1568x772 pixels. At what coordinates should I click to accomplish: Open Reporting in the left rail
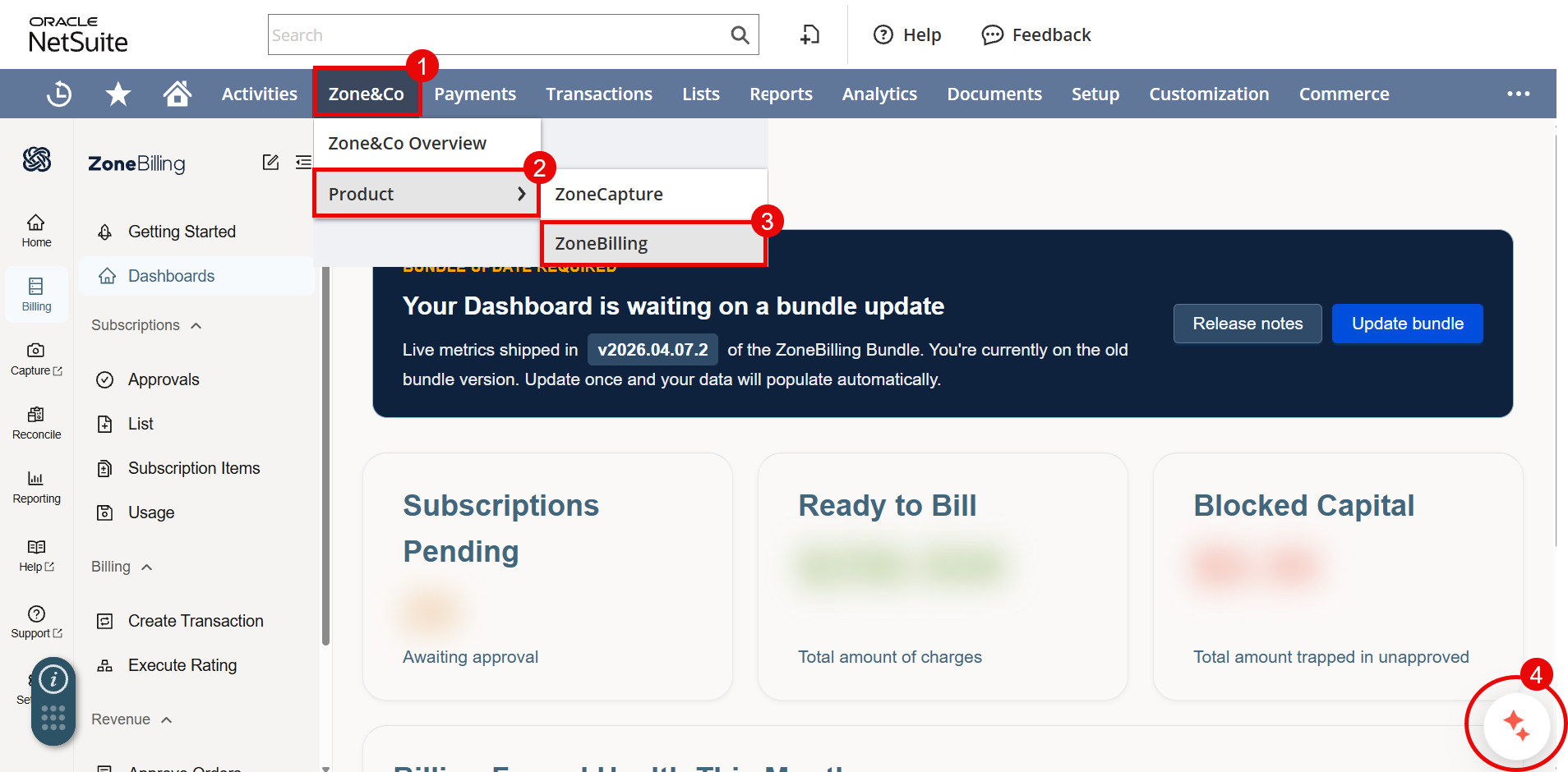(36, 487)
